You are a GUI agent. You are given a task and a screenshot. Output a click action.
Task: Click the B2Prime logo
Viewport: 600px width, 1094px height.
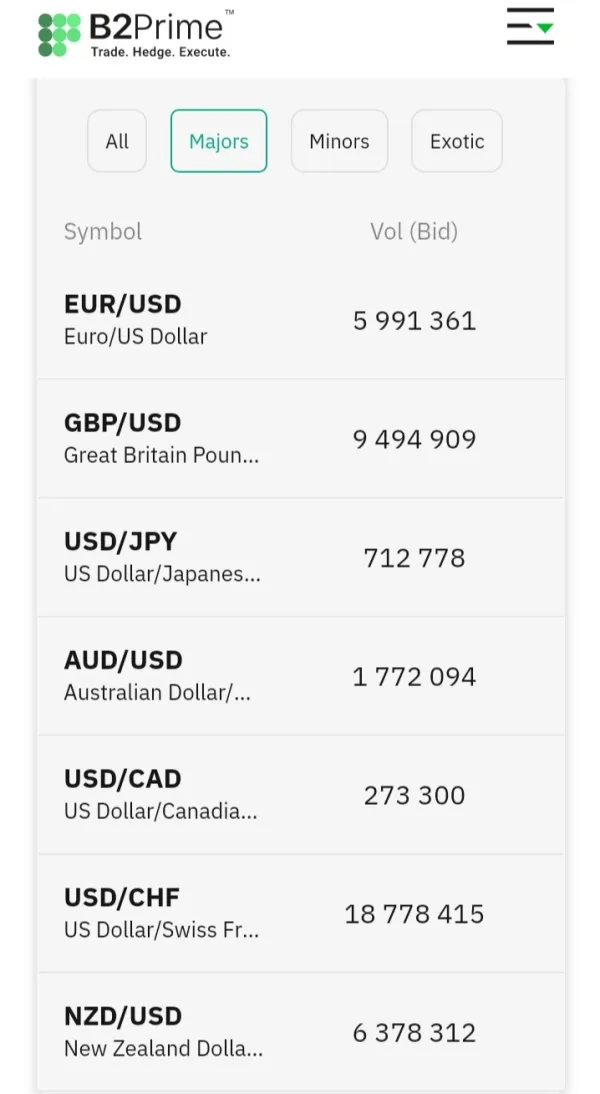tap(136, 34)
